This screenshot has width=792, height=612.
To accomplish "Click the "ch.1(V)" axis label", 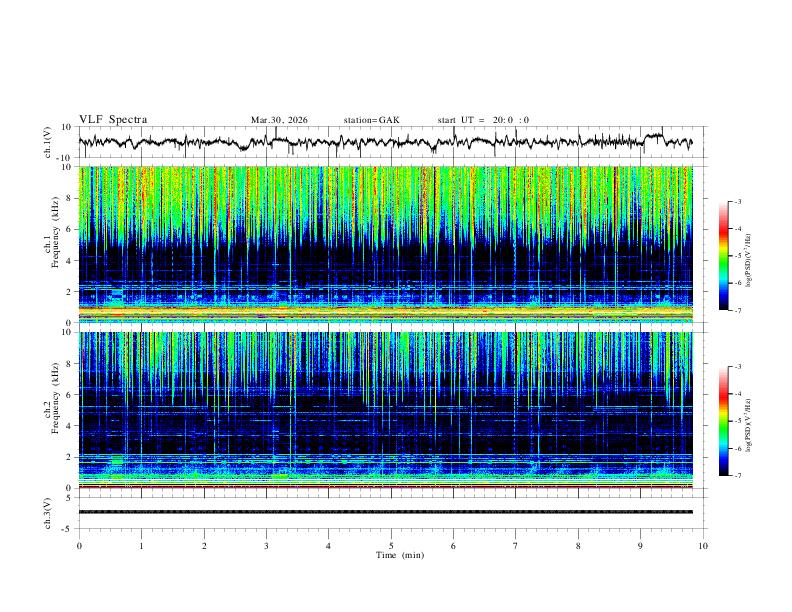I will [x=48, y=142].
